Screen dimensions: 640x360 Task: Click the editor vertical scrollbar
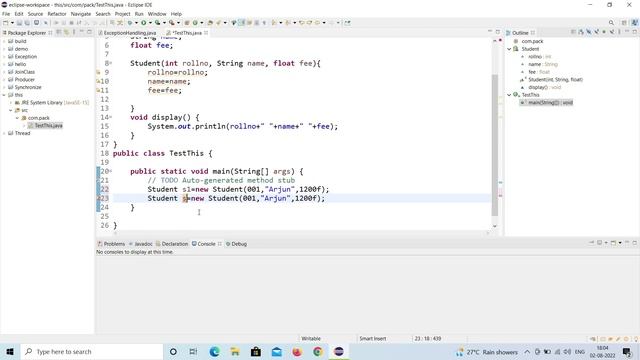495,145
